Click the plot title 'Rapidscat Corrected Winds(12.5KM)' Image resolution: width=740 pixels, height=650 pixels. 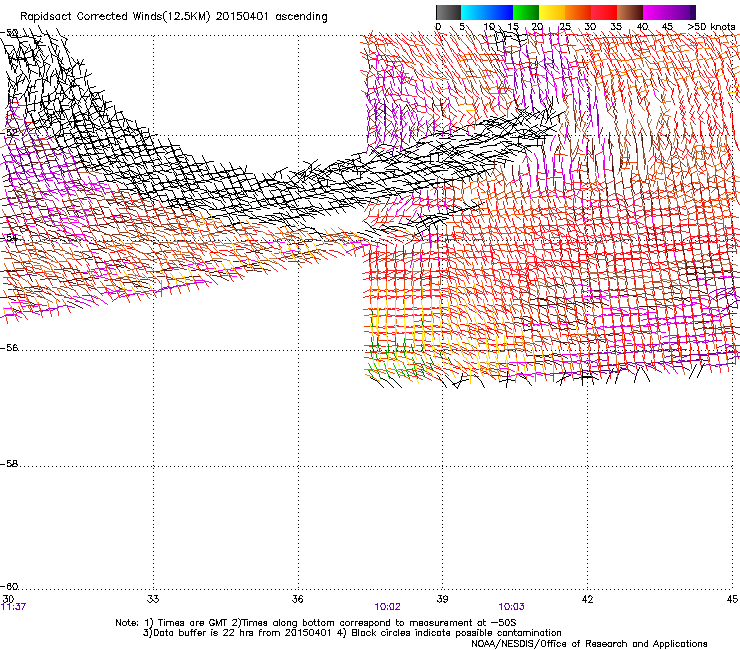click(115, 17)
